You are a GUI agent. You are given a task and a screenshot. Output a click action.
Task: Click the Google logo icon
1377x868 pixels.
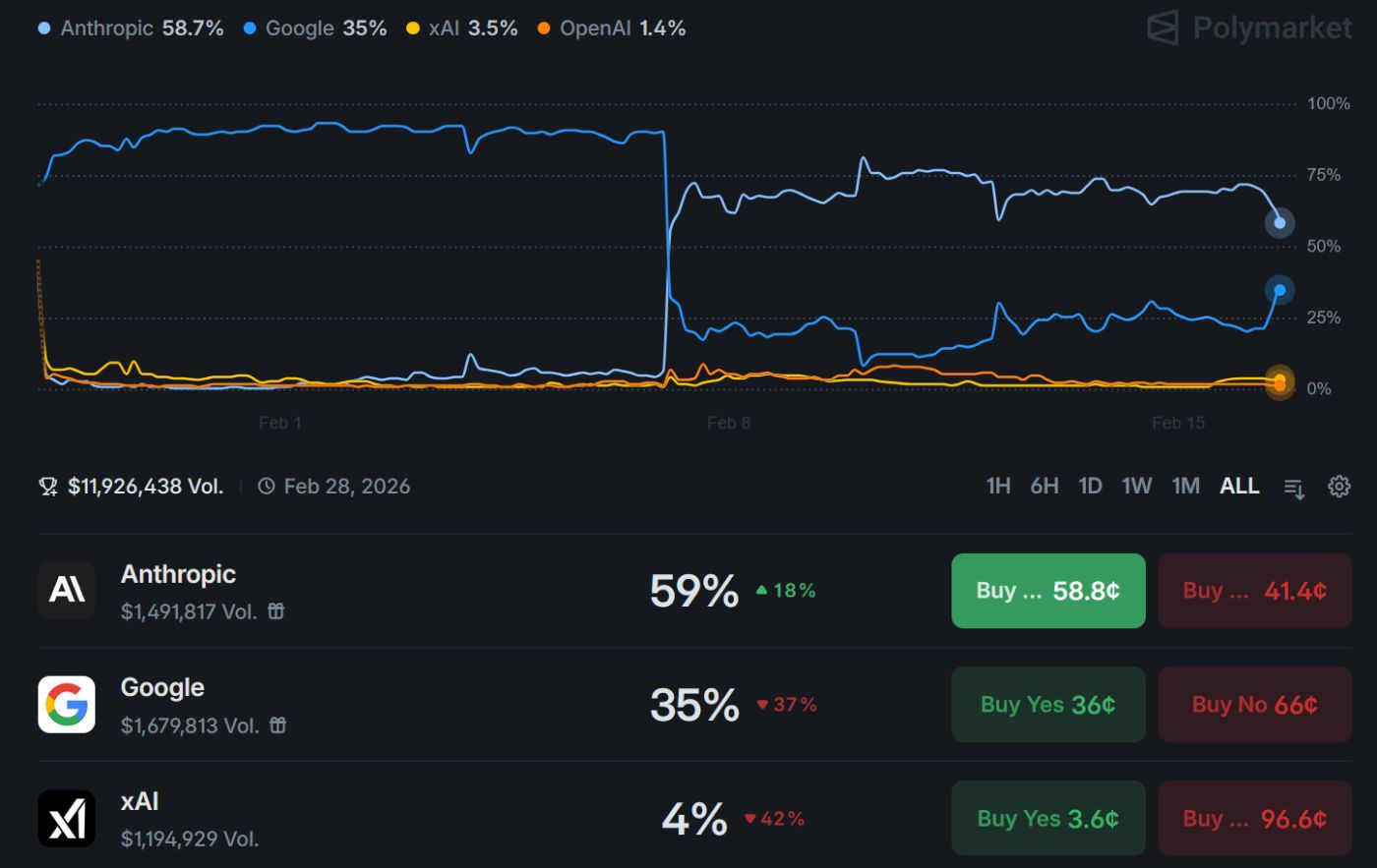67,704
